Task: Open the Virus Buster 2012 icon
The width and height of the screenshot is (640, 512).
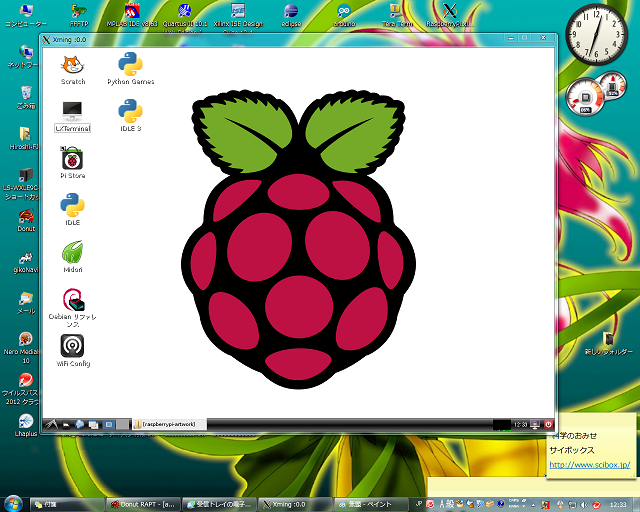Action: pos(21,389)
